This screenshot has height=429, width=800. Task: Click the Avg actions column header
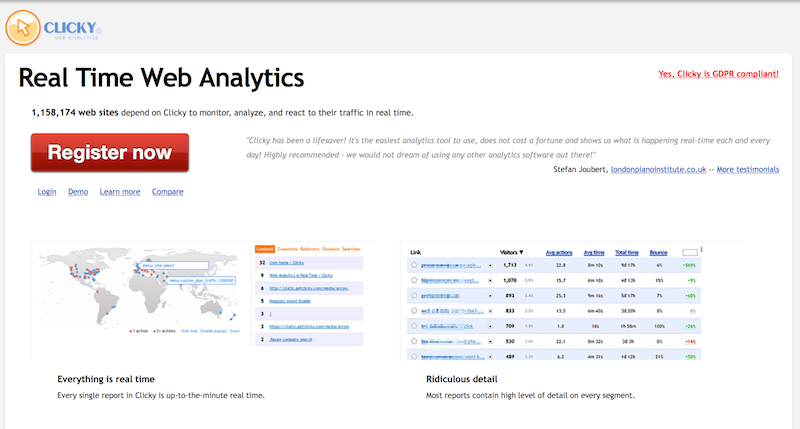[559, 253]
